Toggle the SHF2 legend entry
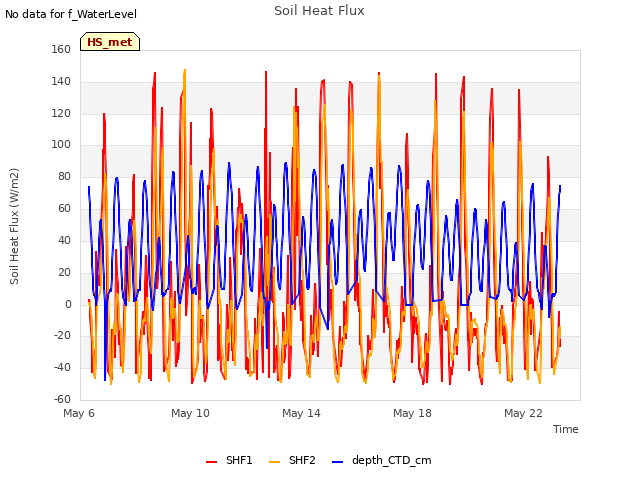The height and width of the screenshot is (480, 640). (292, 460)
